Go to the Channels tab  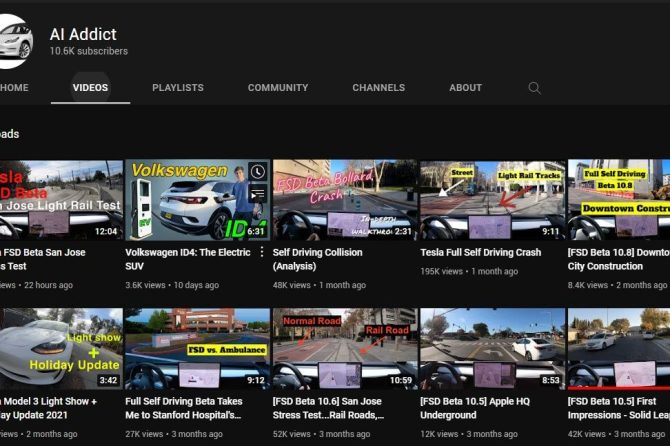coord(378,88)
